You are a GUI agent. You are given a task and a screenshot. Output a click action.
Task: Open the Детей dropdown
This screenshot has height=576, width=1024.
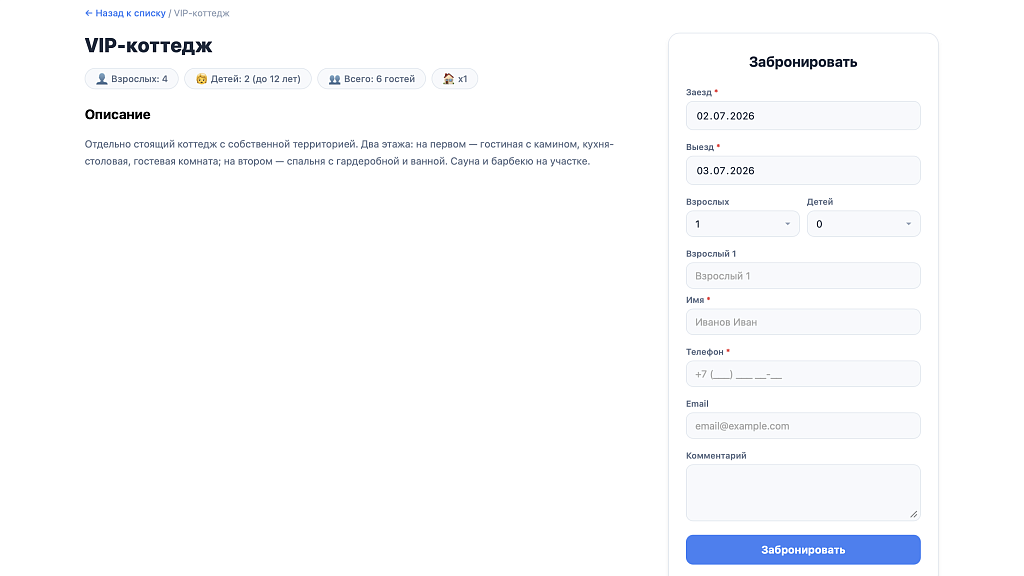click(x=863, y=224)
